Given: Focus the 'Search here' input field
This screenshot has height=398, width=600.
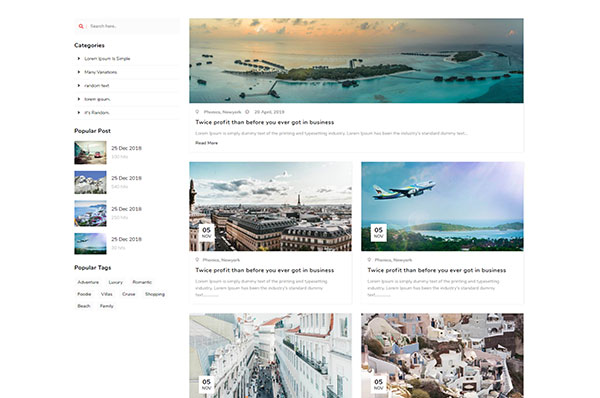Looking at the screenshot, I should tap(132, 26).
